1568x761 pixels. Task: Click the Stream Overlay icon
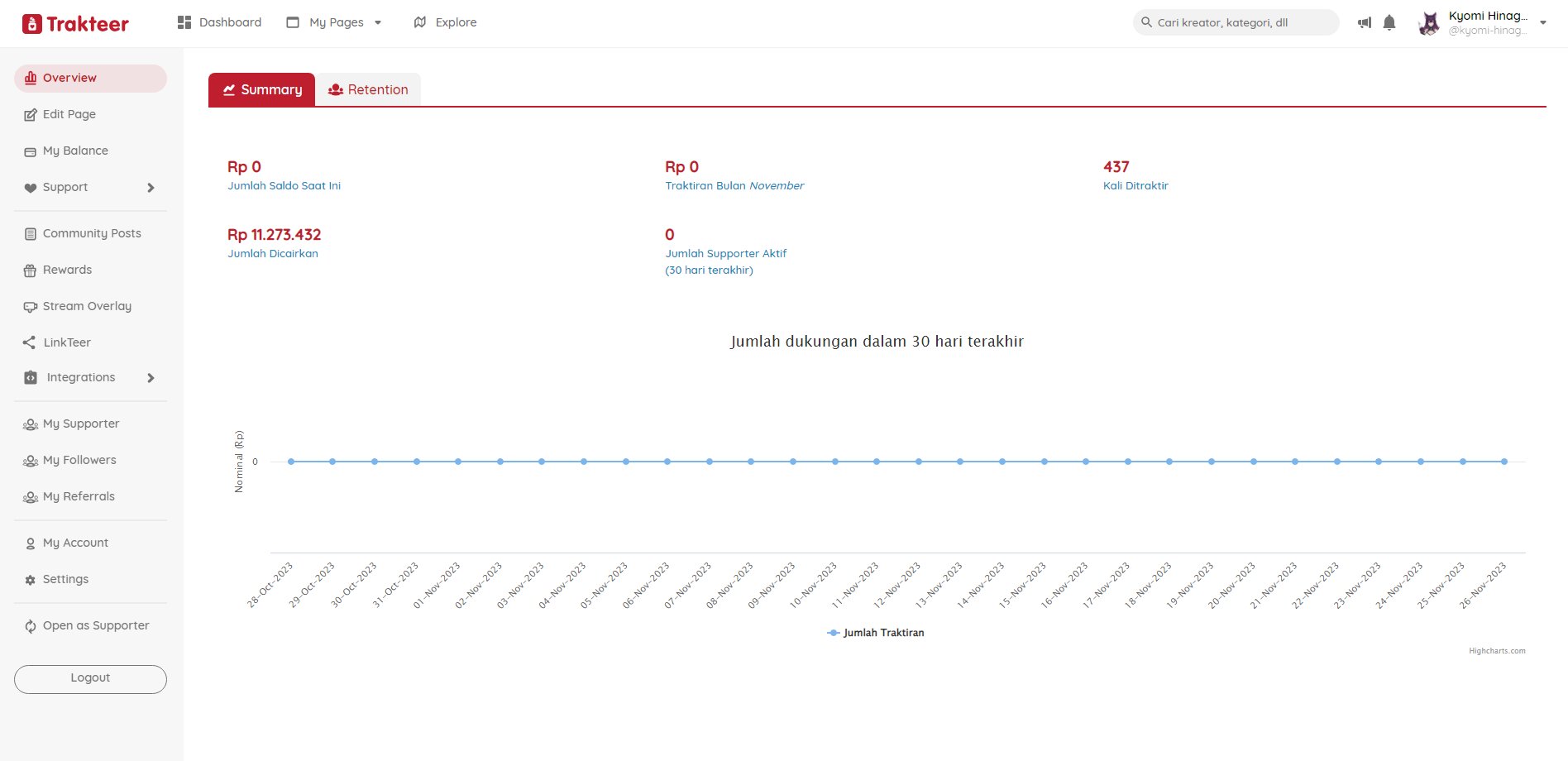(x=31, y=307)
